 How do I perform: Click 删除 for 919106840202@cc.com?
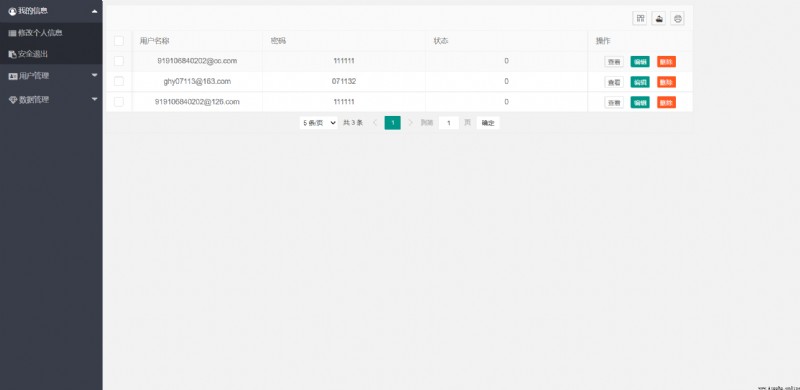point(666,61)
